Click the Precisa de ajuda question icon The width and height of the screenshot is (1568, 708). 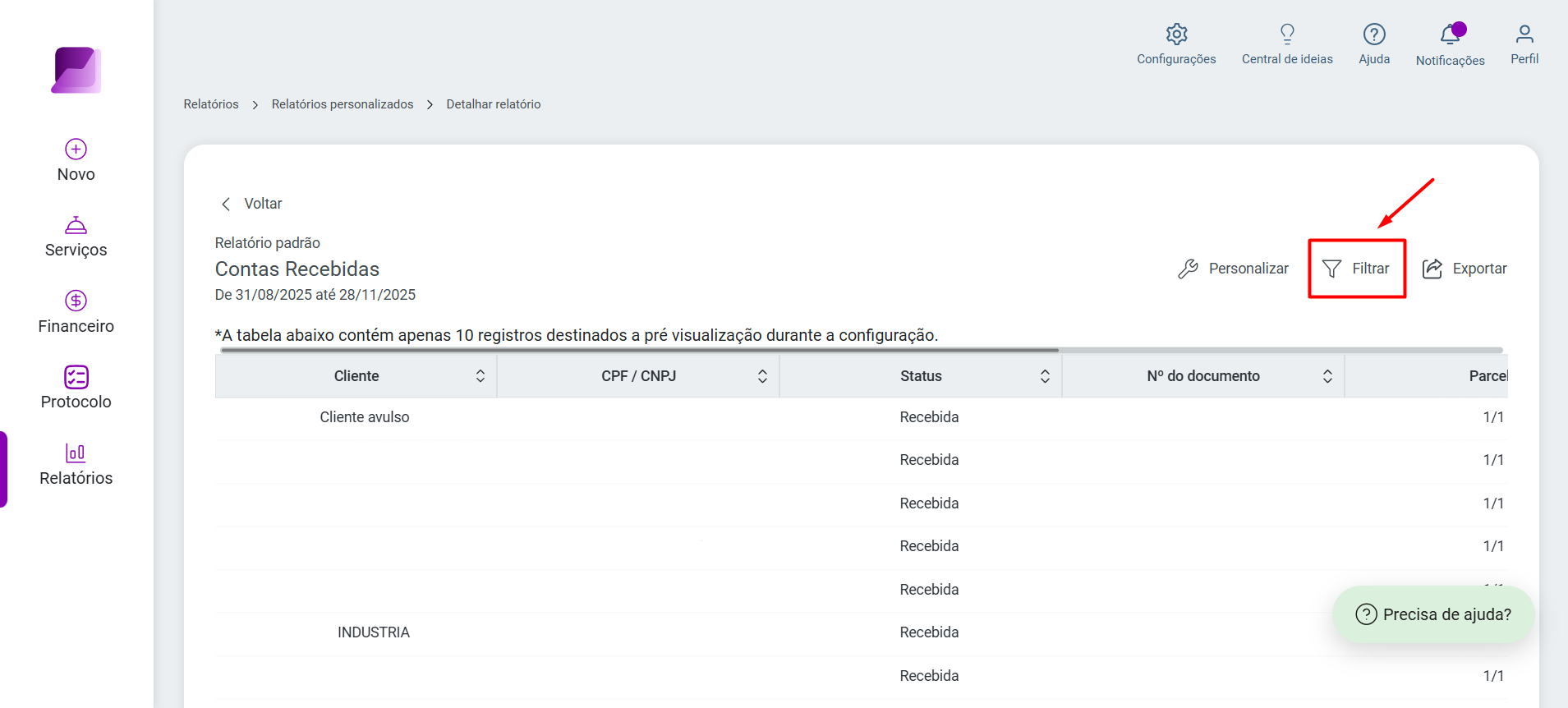[x=1366, y=614]
